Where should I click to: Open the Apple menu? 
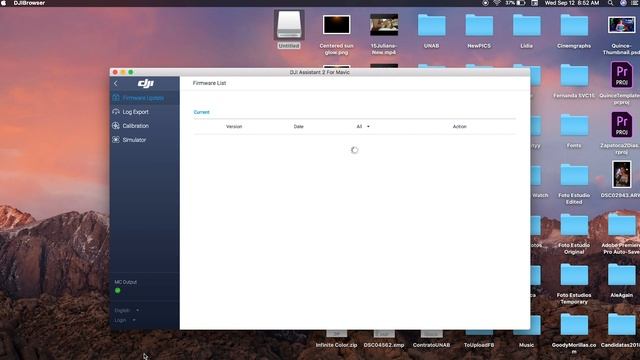click(4, 3)
